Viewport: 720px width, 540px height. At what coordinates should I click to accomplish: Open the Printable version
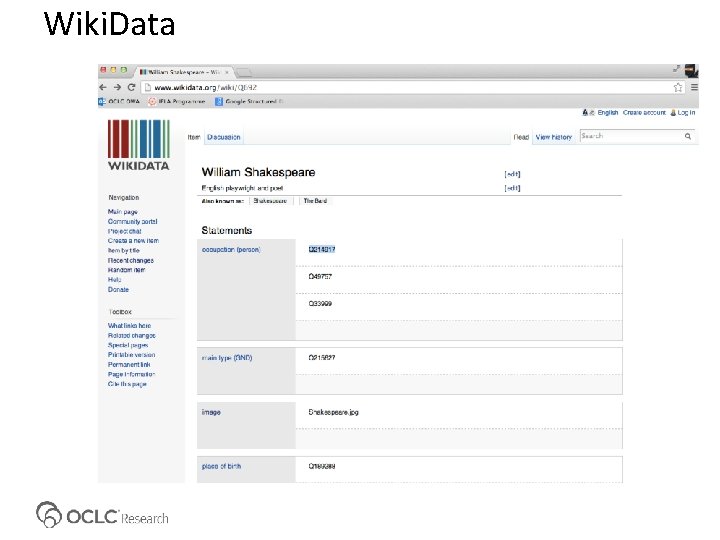[x=131, y=355]
